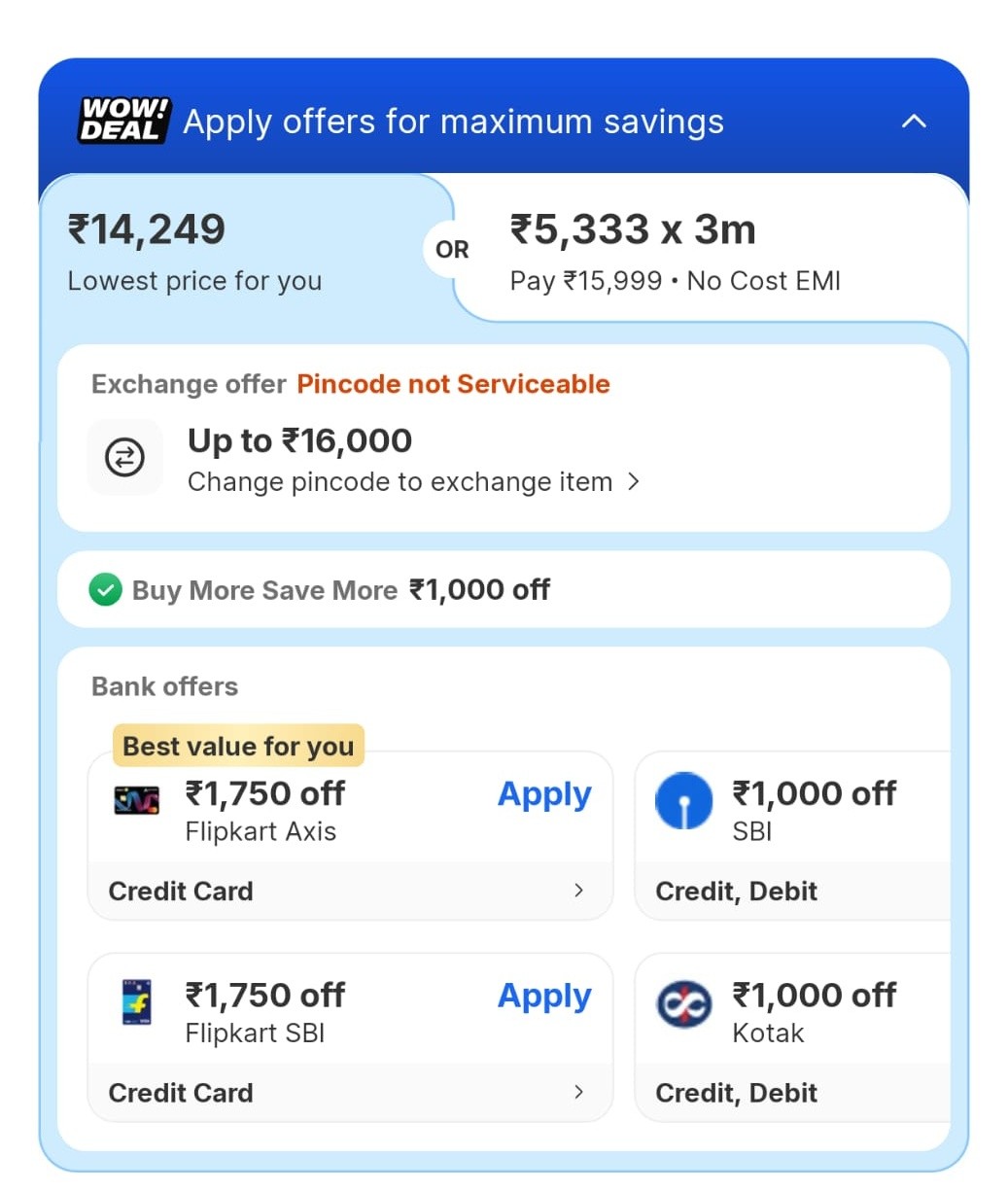
Task: Tap Buy More Save More ₹1,000 off row
Action: coord(340,590)
